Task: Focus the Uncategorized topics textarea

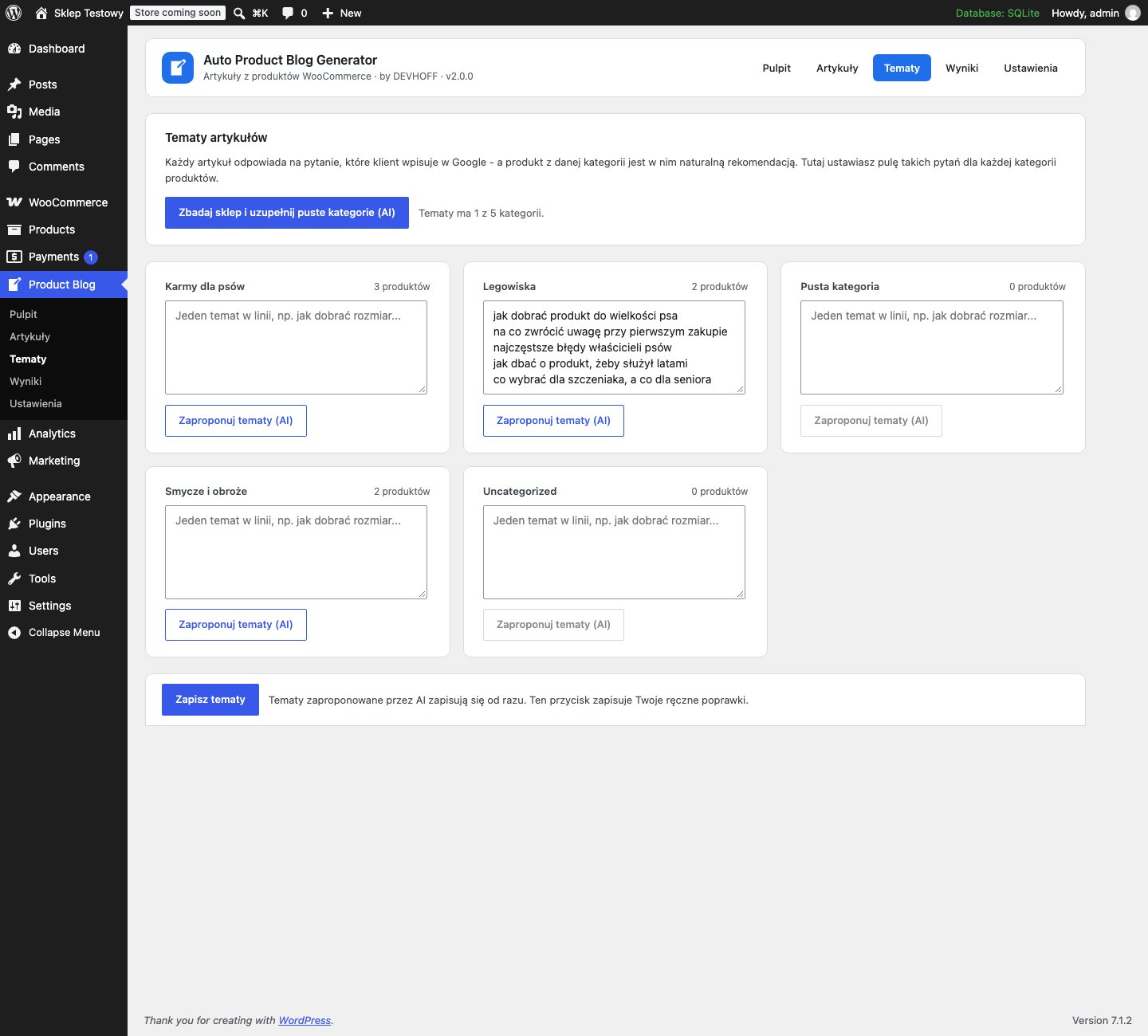Action: click(614, 552)
